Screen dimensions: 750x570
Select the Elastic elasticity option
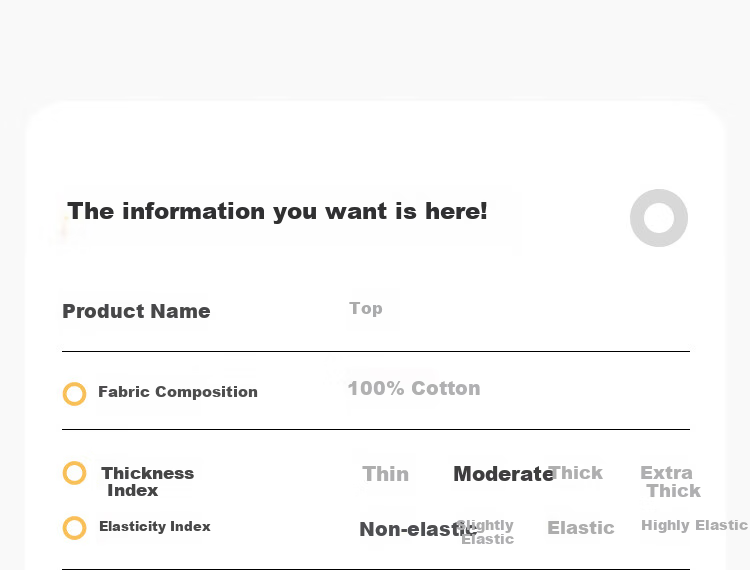click(581, 528)
